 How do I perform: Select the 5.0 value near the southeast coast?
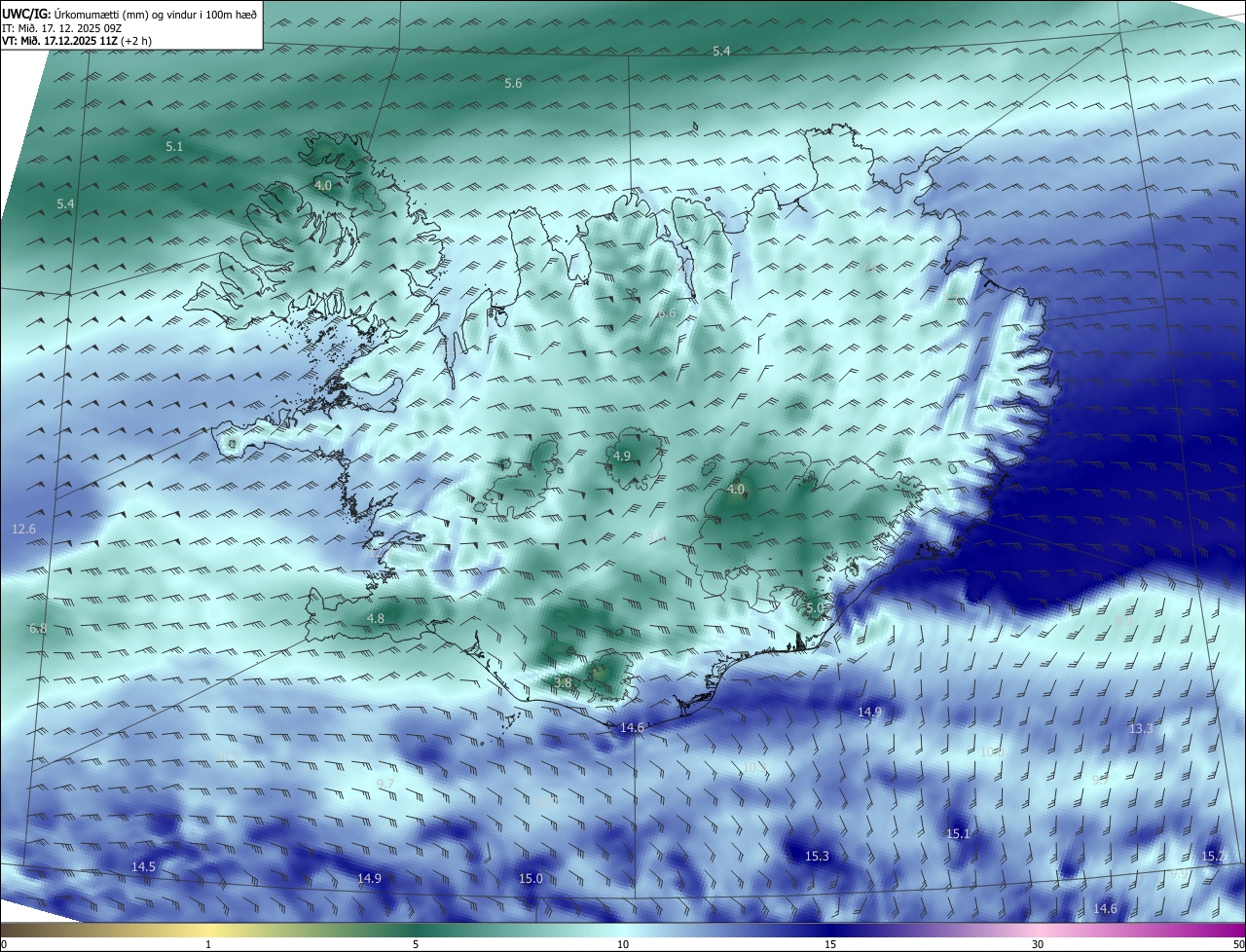(x=815, y=608)
